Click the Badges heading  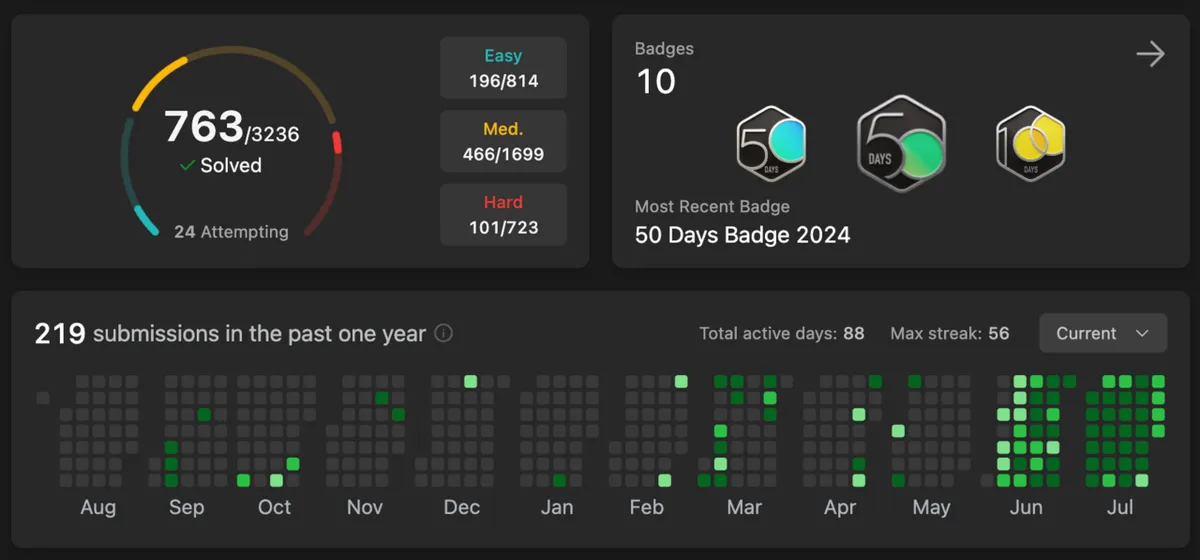[664, 48]
